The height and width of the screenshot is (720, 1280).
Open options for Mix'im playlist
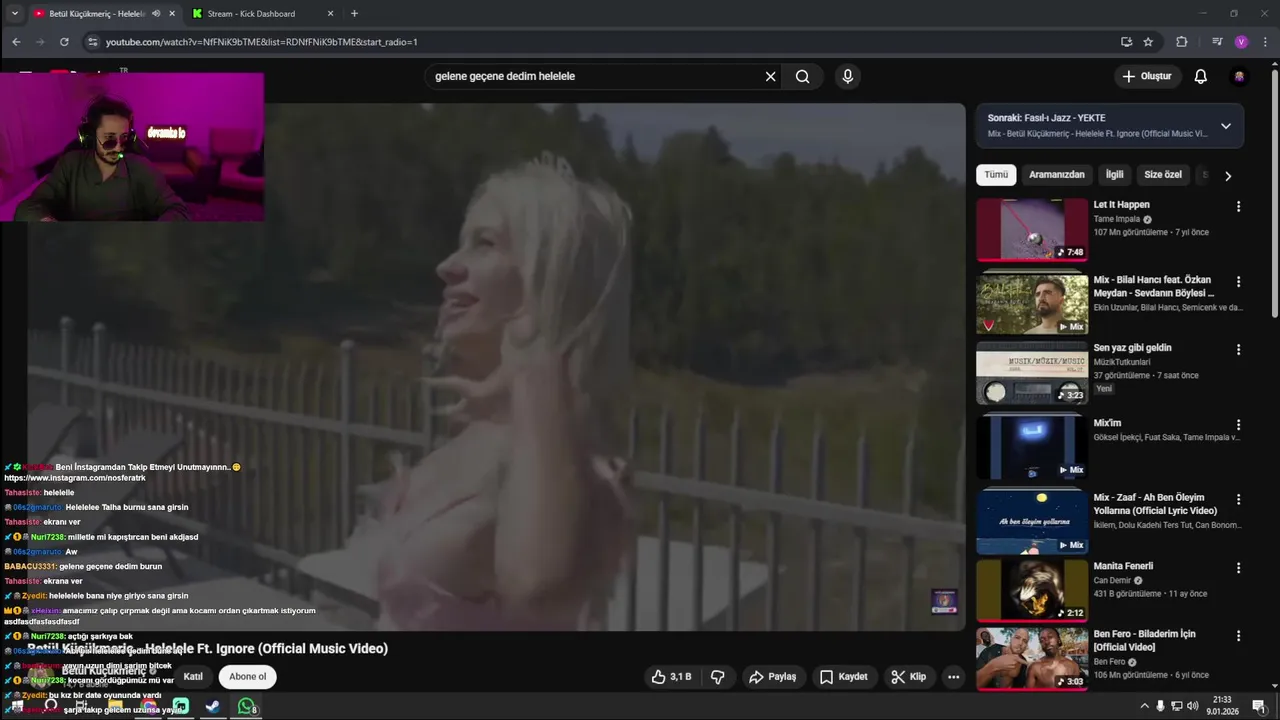1238,425
